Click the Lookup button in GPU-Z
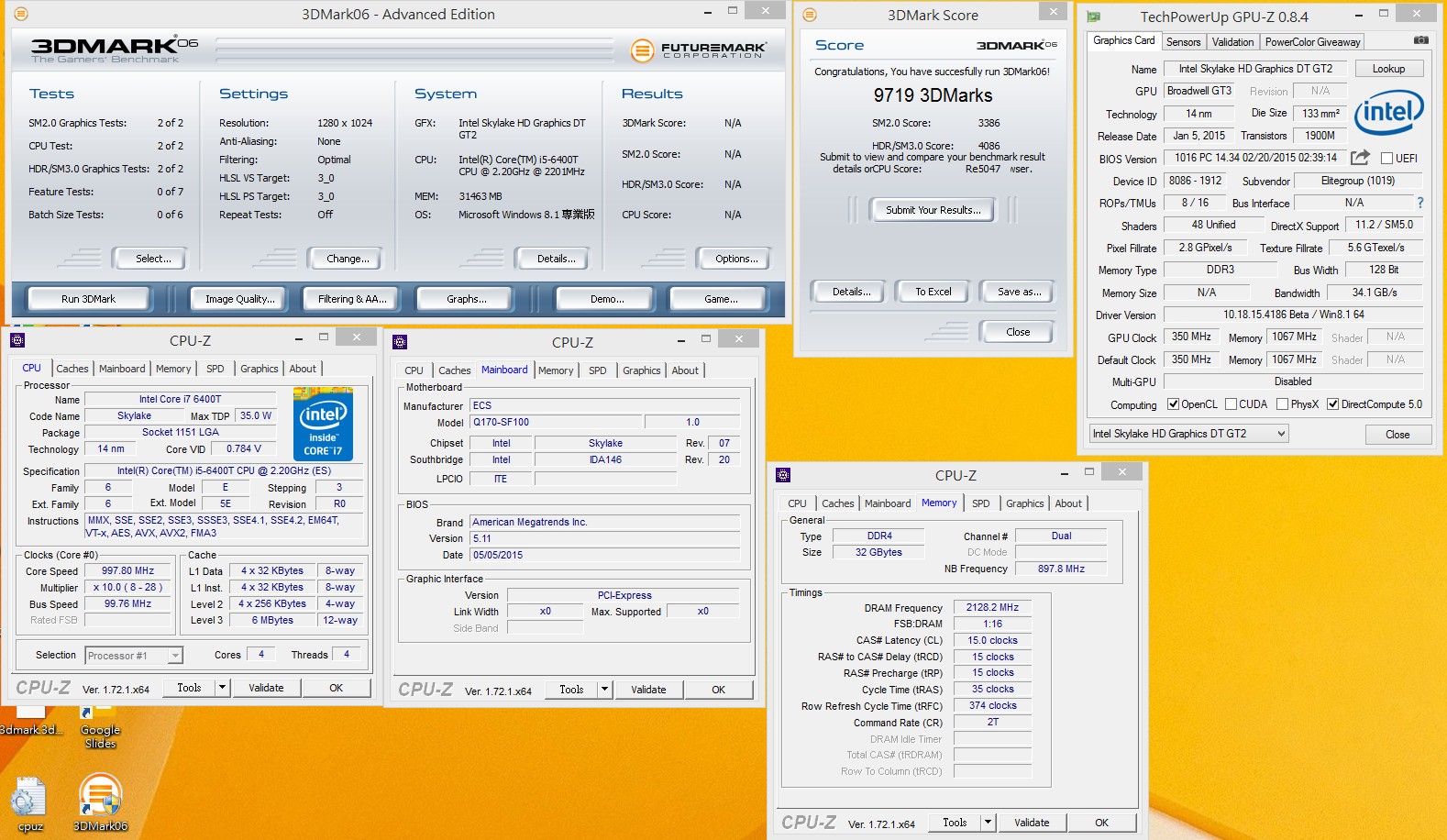Image resolution: width=1447 pixels, height=840 pixels. 1388,69
